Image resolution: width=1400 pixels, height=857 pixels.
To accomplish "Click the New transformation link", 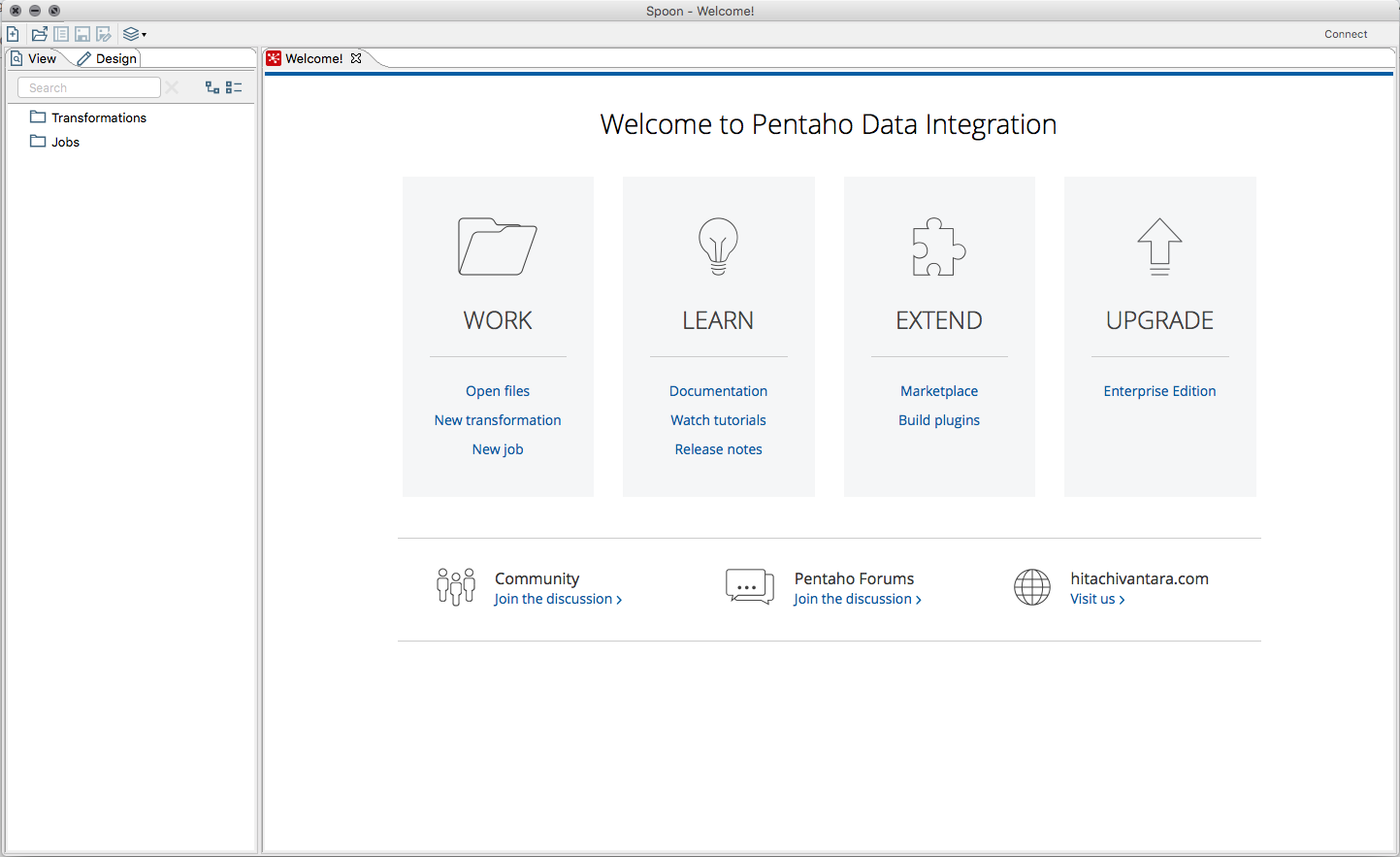I will [x=498, y=420].
